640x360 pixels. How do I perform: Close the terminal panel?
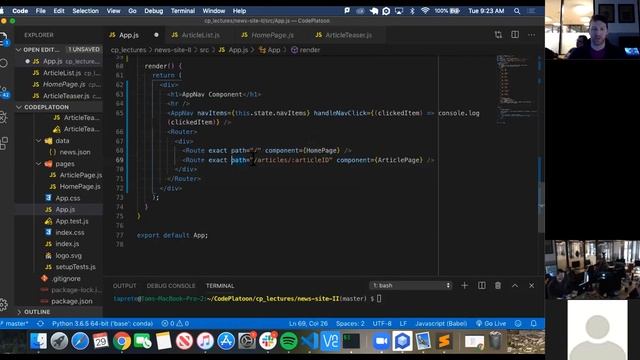[531, 285]
